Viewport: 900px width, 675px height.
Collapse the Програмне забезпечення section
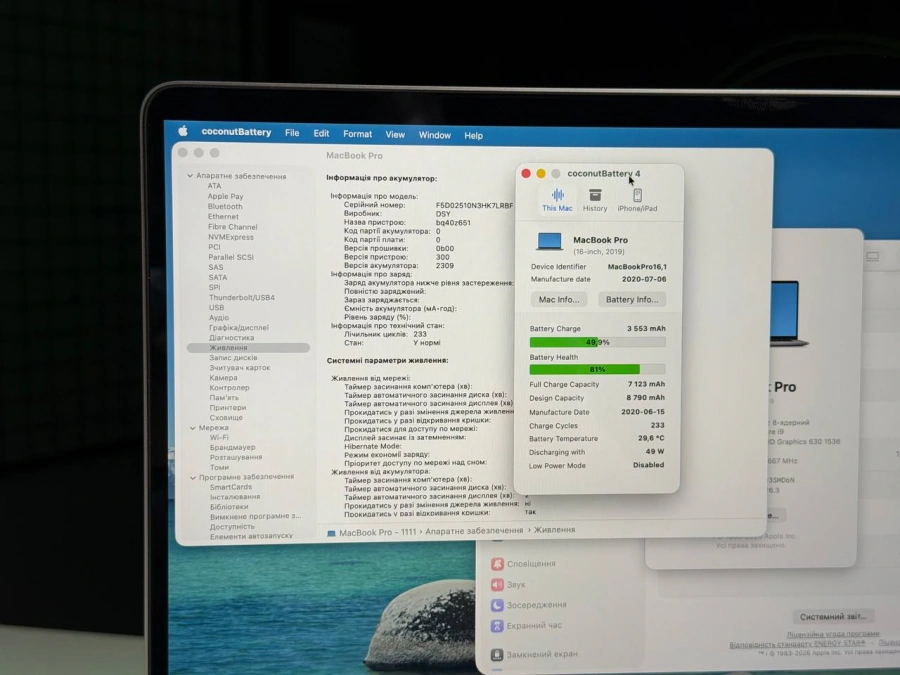(193, 478)
